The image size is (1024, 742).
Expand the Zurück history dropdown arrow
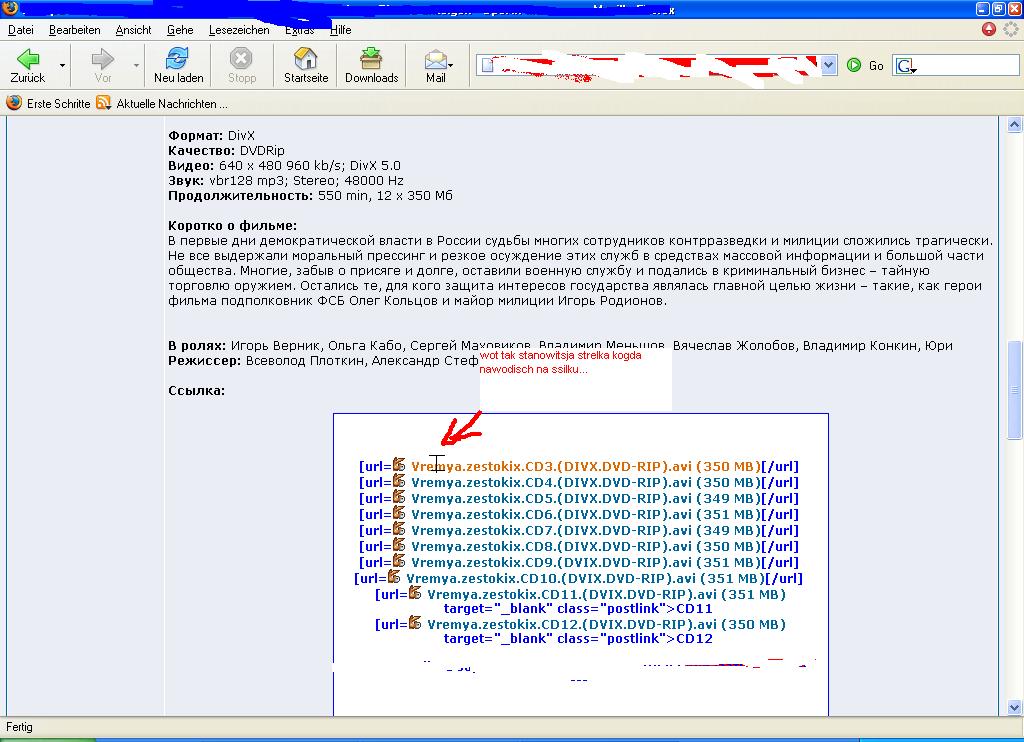[x=63, y=66]
